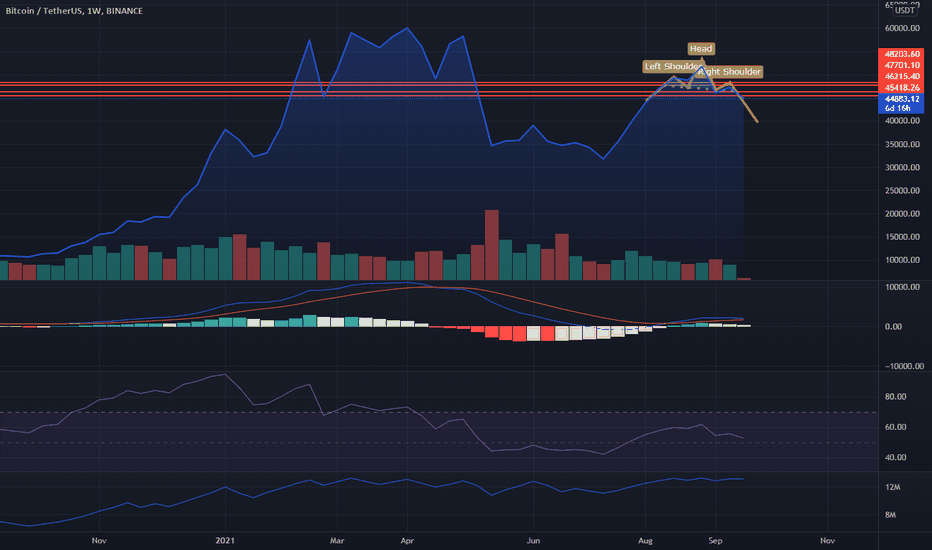The height and width of the screenshot is (550, 932).
Task: Click the red 45418.26 price tag
Action: (x=901, y=88)
